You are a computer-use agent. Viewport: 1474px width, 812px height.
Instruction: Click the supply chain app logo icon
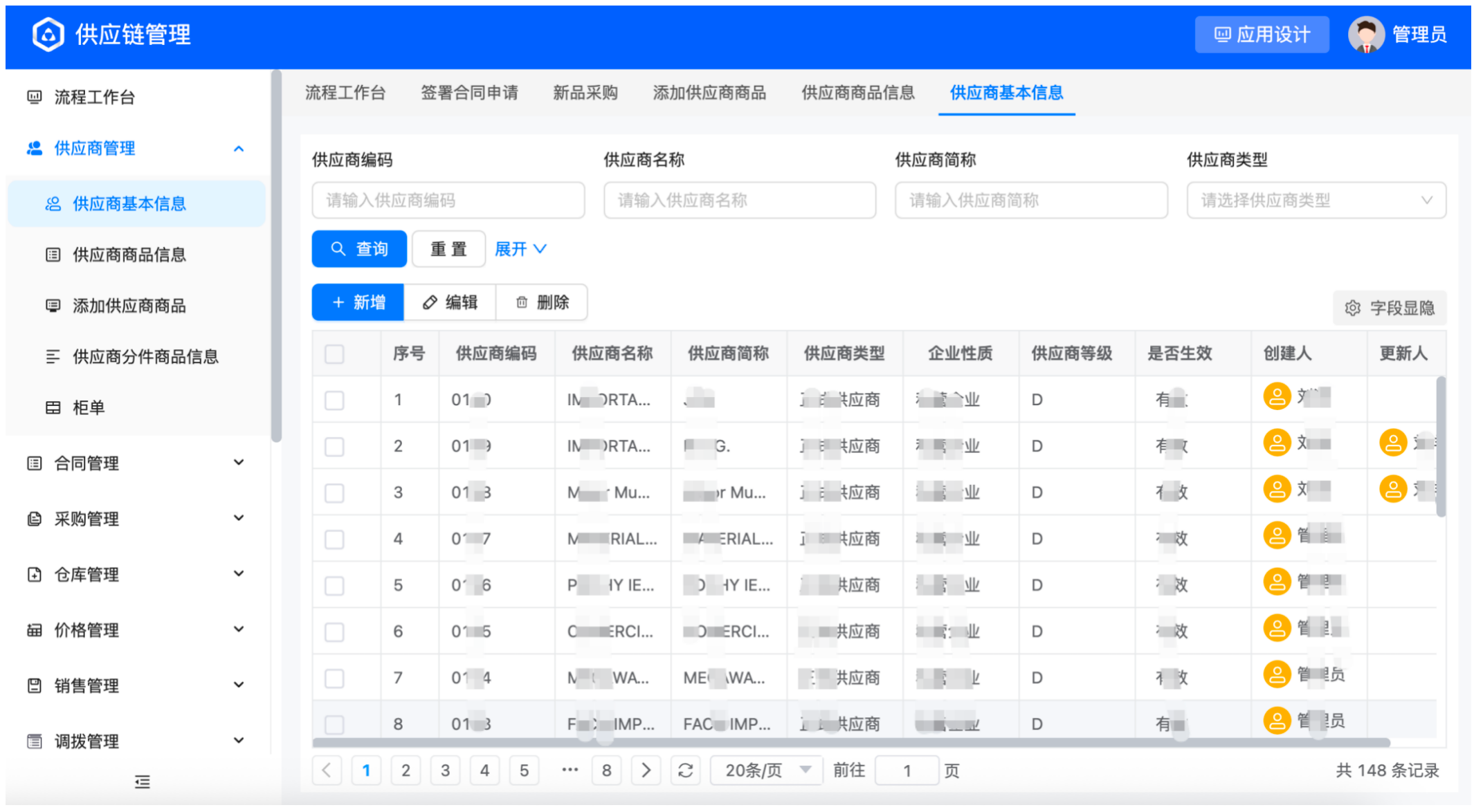(x=48, y=35)
